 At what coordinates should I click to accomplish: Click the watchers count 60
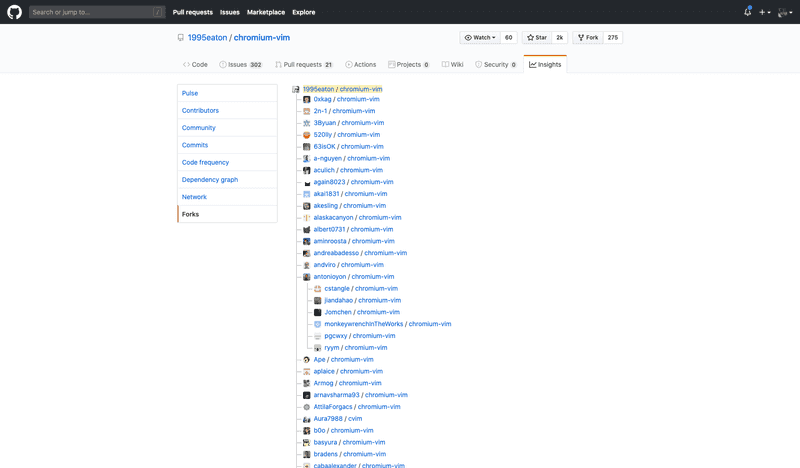coord(509,38)
